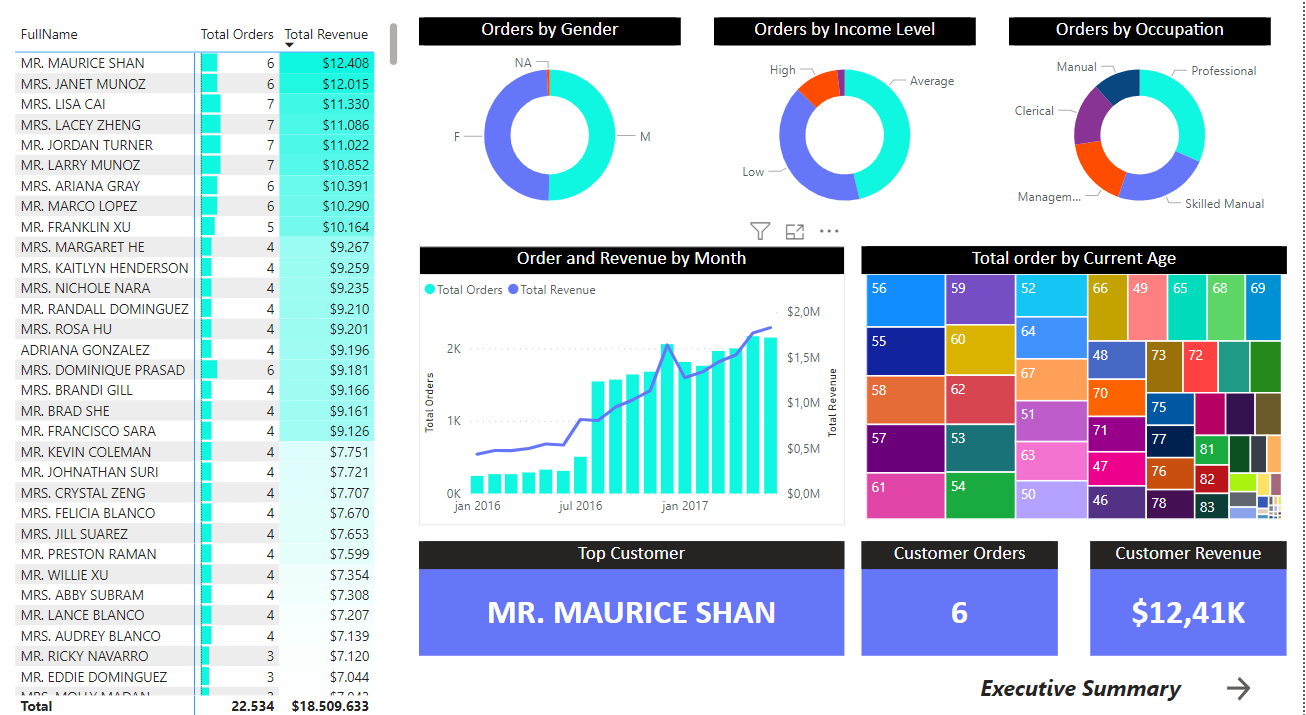
Task: Click the age 56 treemap tile
Action: [x=905, y=299]
